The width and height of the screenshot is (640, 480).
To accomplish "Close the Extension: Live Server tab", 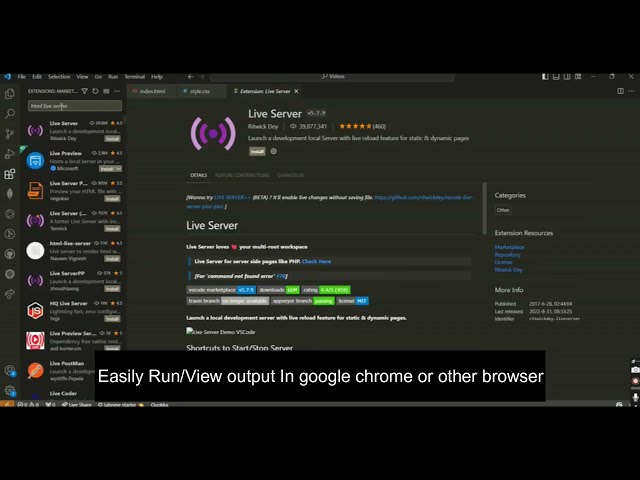I will tap(296, 91).
